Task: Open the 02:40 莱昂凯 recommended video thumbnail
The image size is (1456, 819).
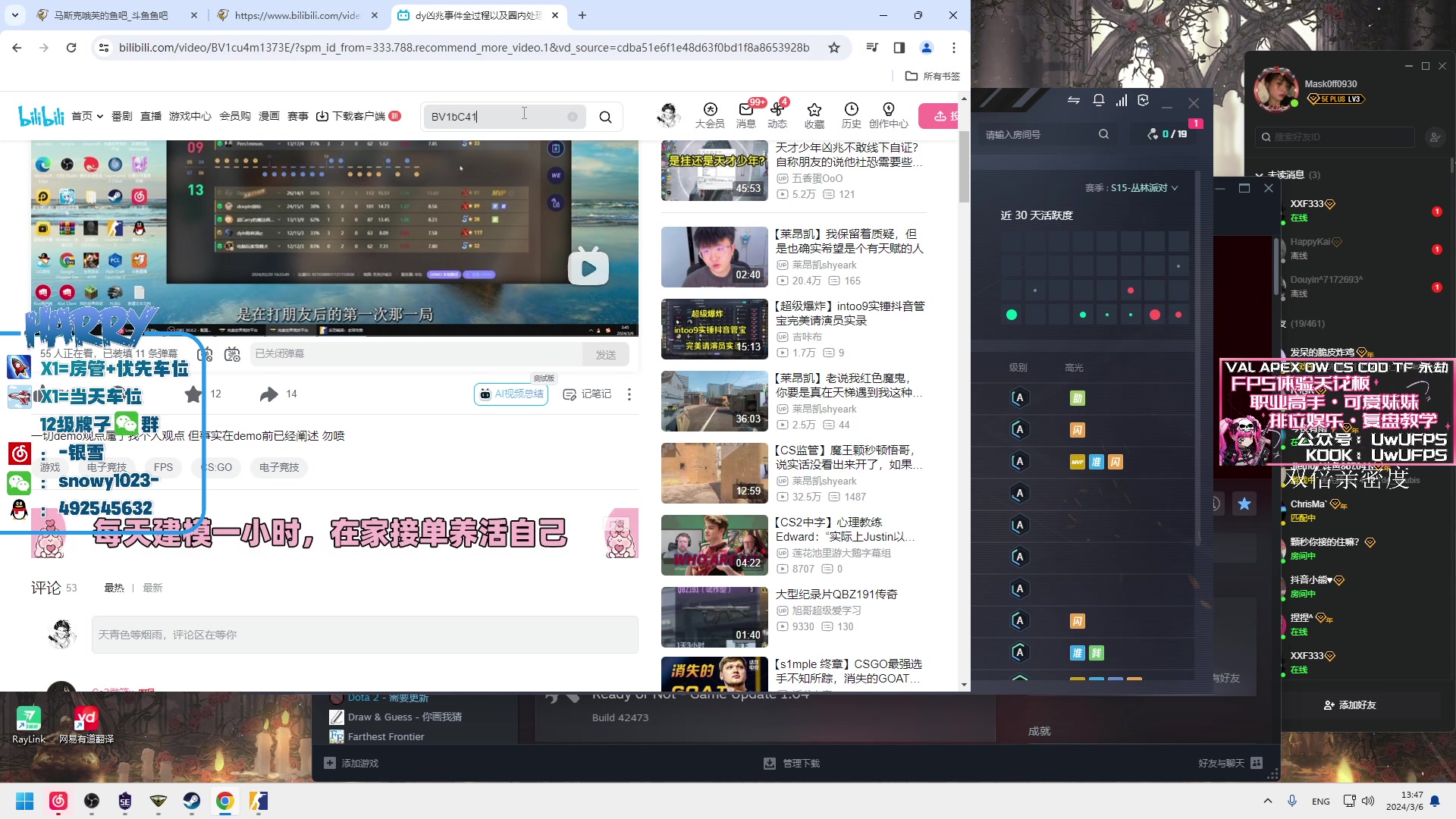Action: pos(714,257)
